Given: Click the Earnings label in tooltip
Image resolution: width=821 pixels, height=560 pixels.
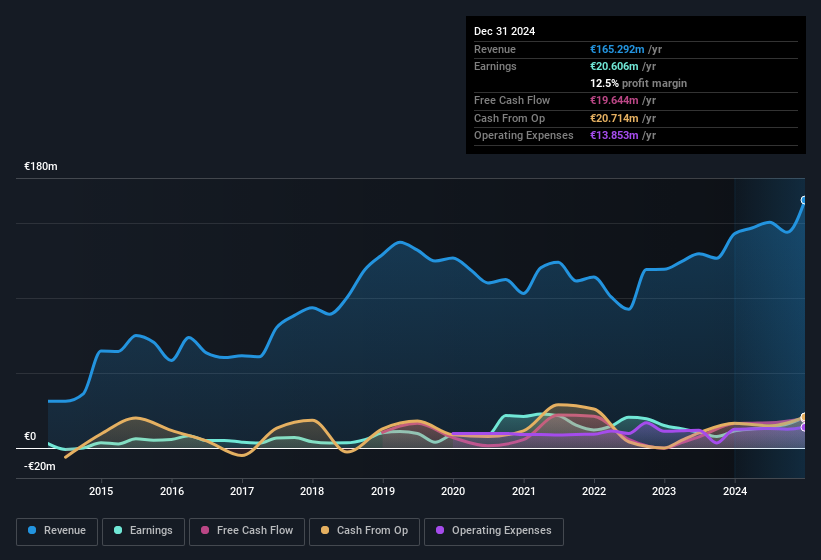Looking at the screenshot, I should tap(495, 66).
